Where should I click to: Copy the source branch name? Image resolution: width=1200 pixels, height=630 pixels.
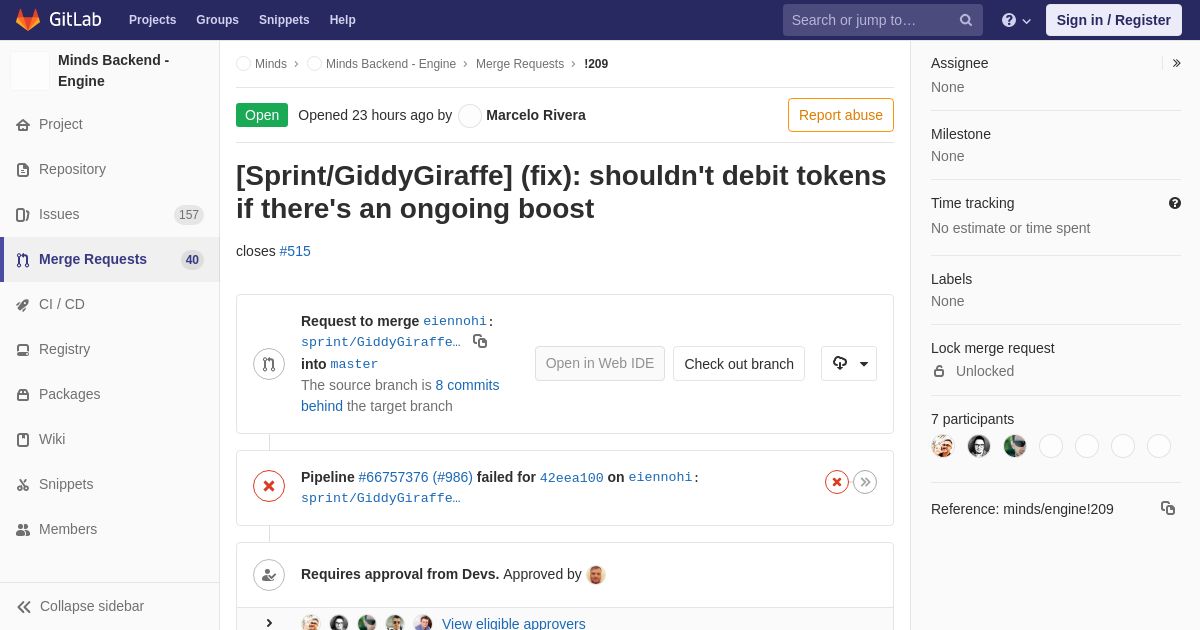click(480, 342)
